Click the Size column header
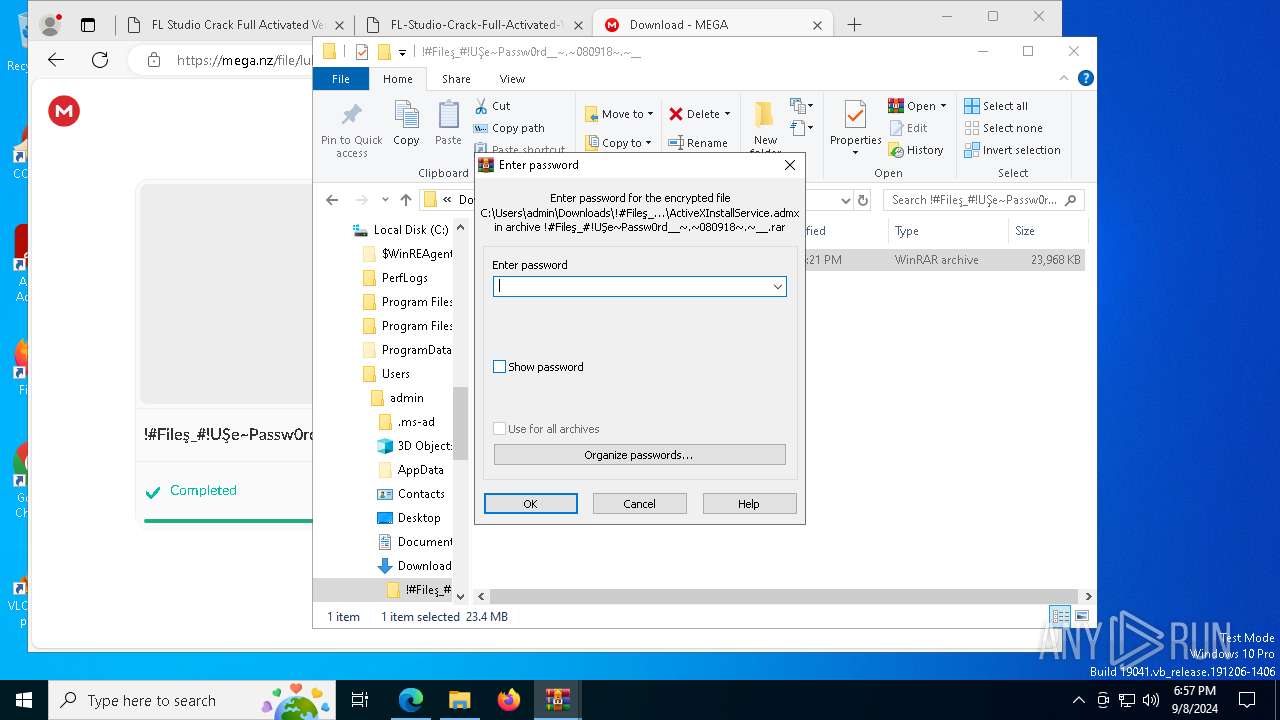The image size is (1280, 720). (x=1047, y=231)
